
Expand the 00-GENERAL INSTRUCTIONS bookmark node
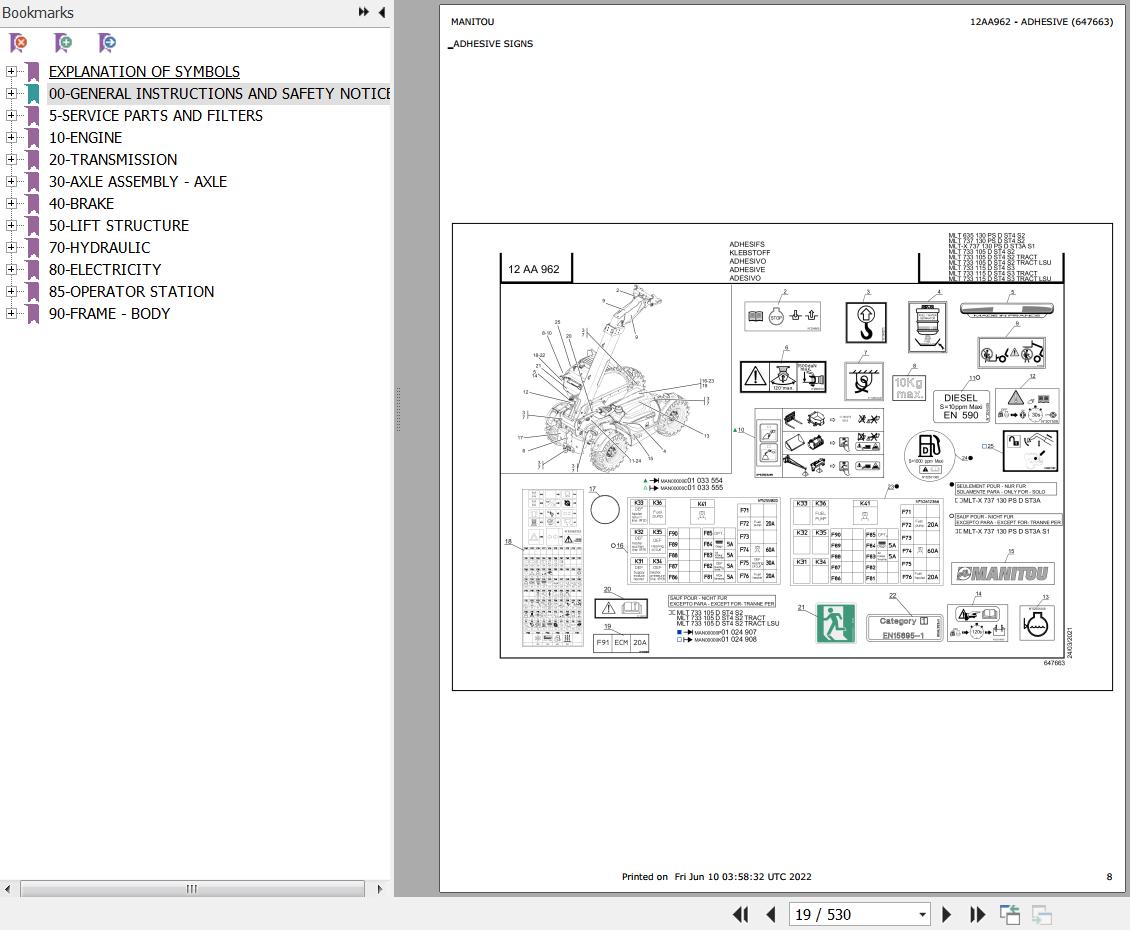[11, 94]
